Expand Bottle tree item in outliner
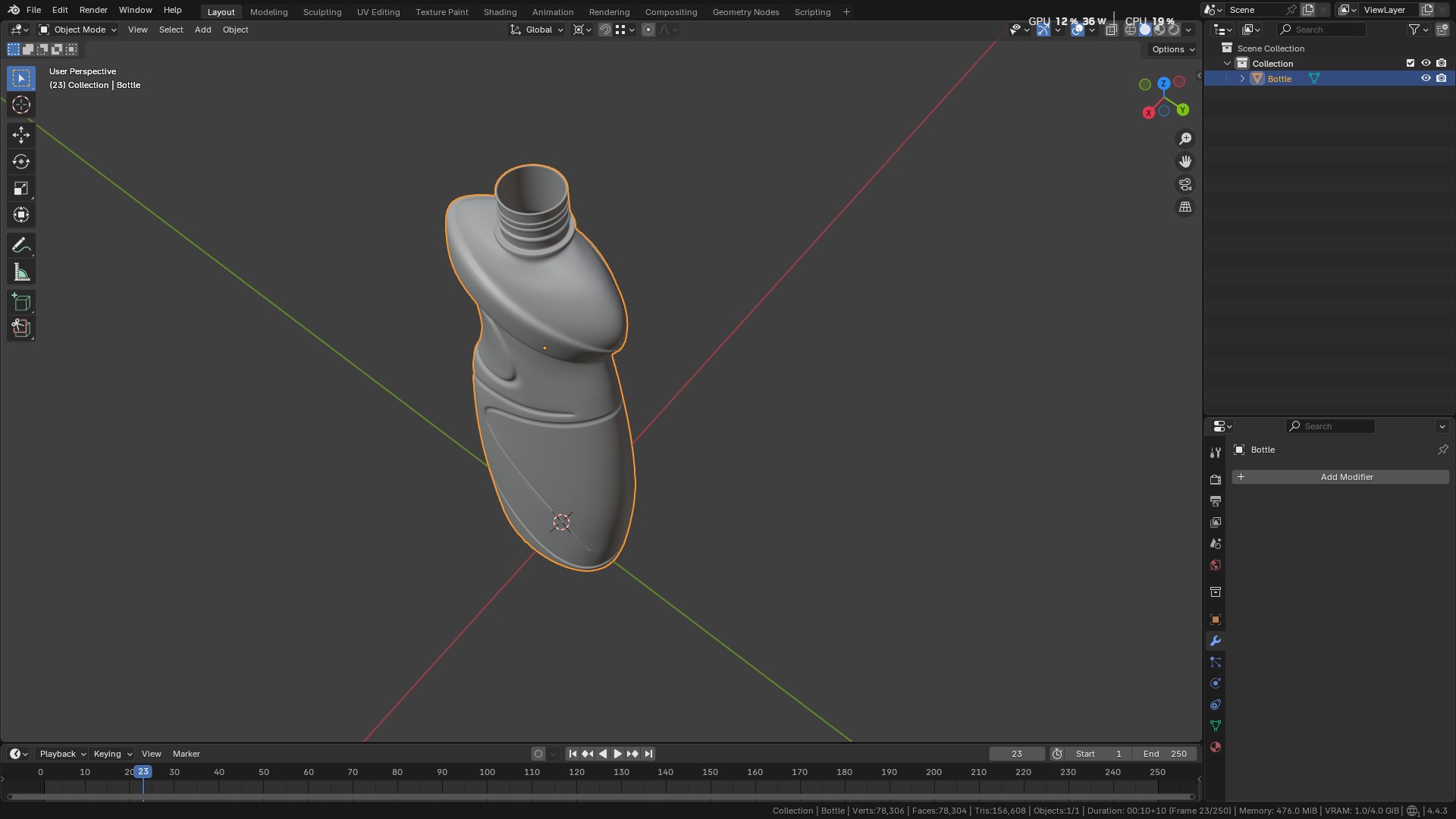Image resolution: width=1456 pixels, height=819 pixels. [1242, 79]
